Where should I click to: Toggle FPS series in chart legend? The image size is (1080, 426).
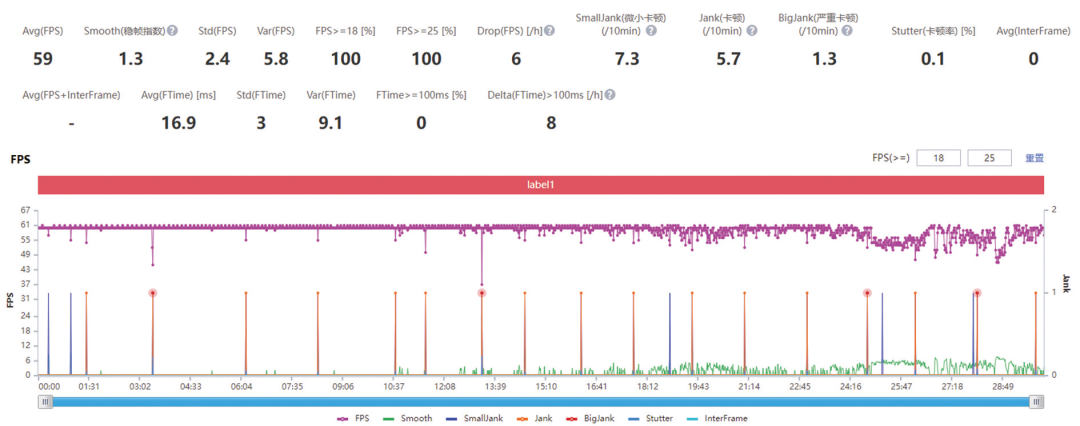coord(353,418)
